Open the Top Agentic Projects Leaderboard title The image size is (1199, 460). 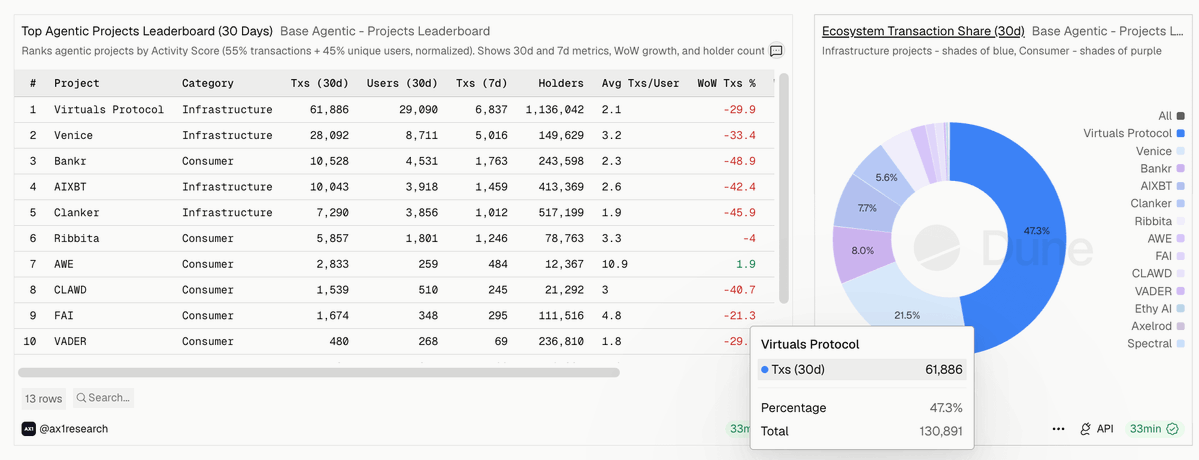click(147, 31)
